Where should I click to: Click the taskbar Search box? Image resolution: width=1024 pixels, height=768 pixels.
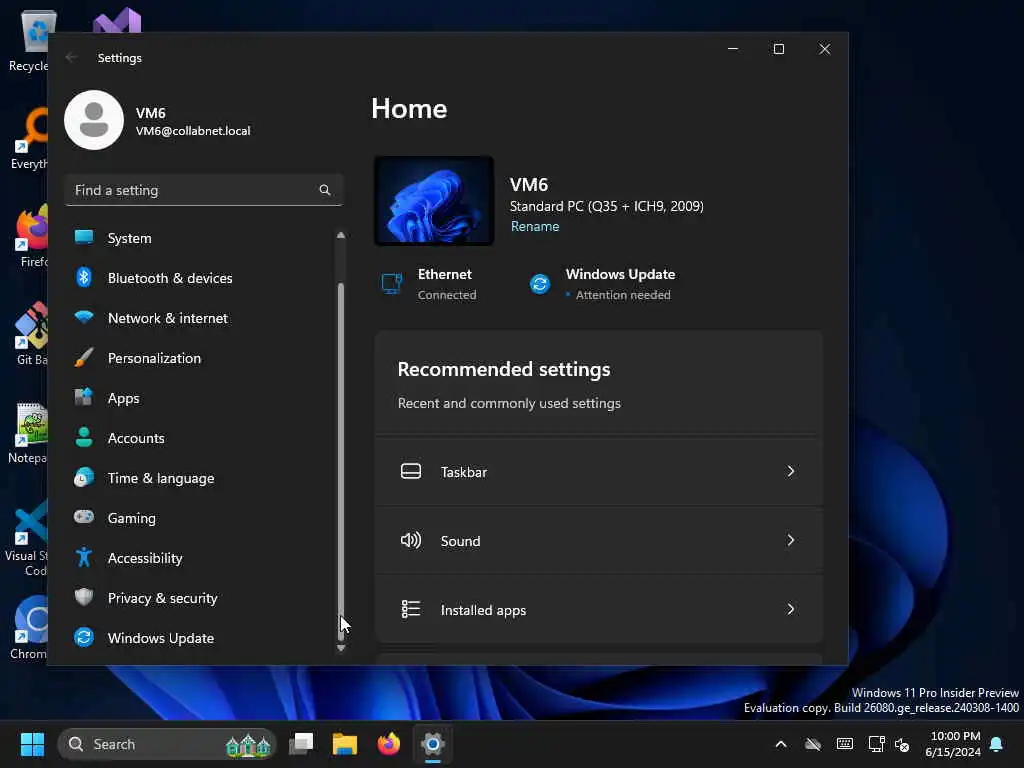point(167,744)
